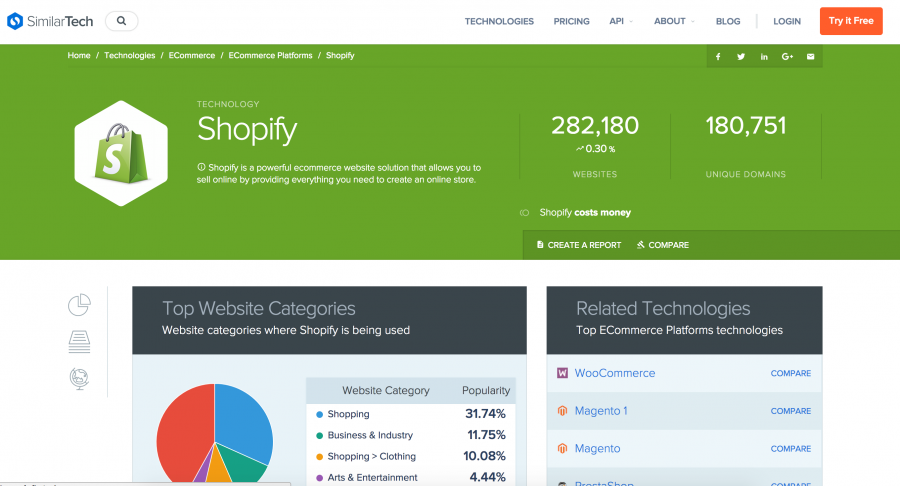Click the orange Shopping > Clothing legend dot
900x486 pixels.
[x=320, y=457]
